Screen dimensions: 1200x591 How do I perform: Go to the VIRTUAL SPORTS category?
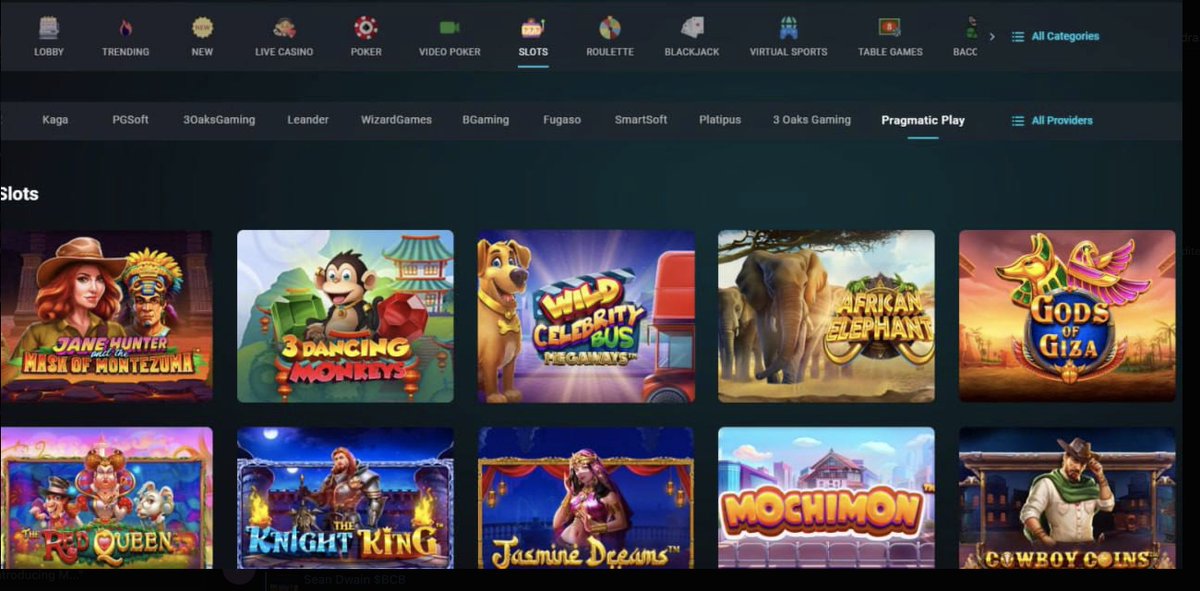789,52
